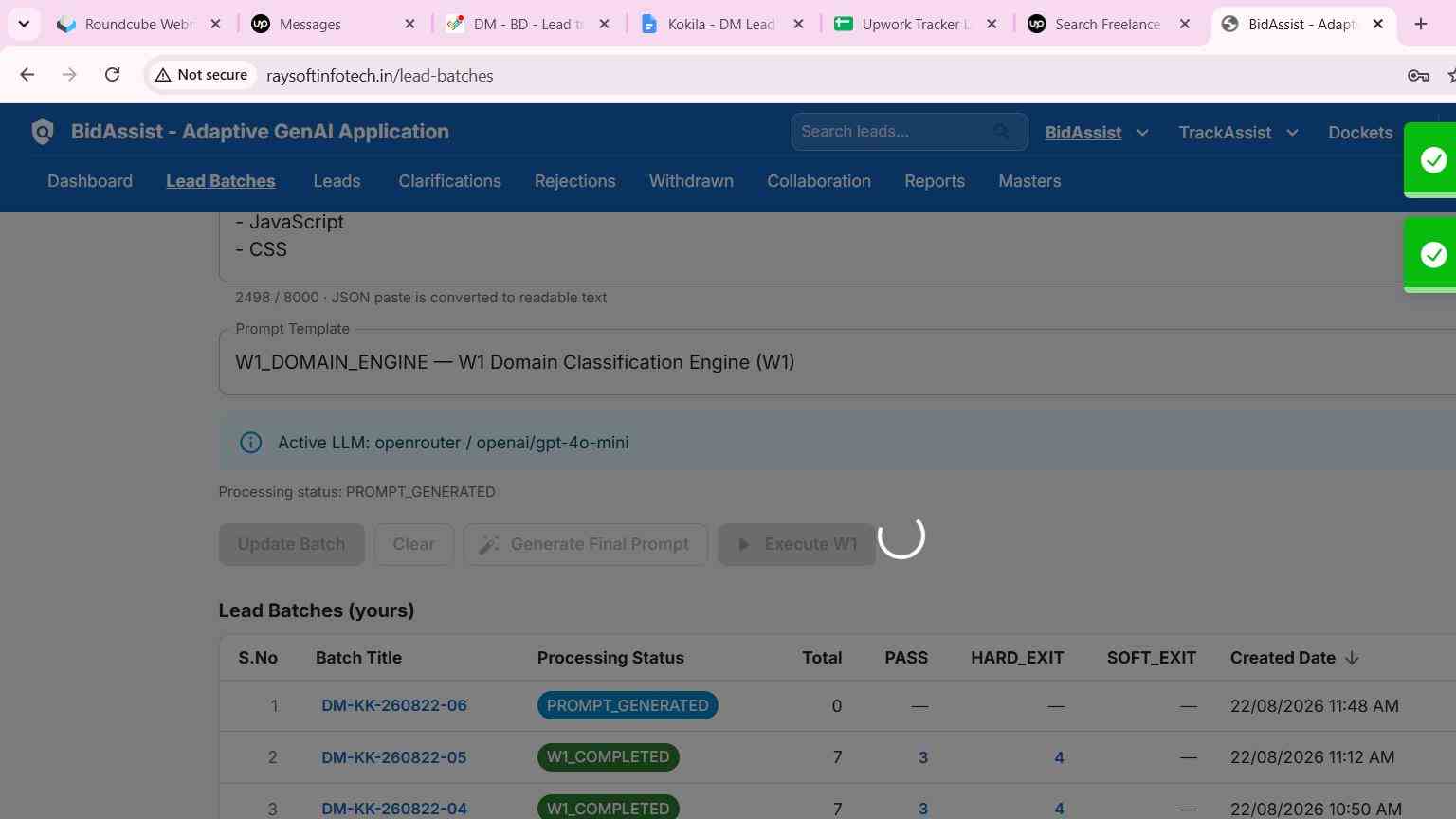Image resolution: width=1456 pixels, height=819 pixels.
Task: Reload the page with refresh icon
Action: tap(112, 75)
